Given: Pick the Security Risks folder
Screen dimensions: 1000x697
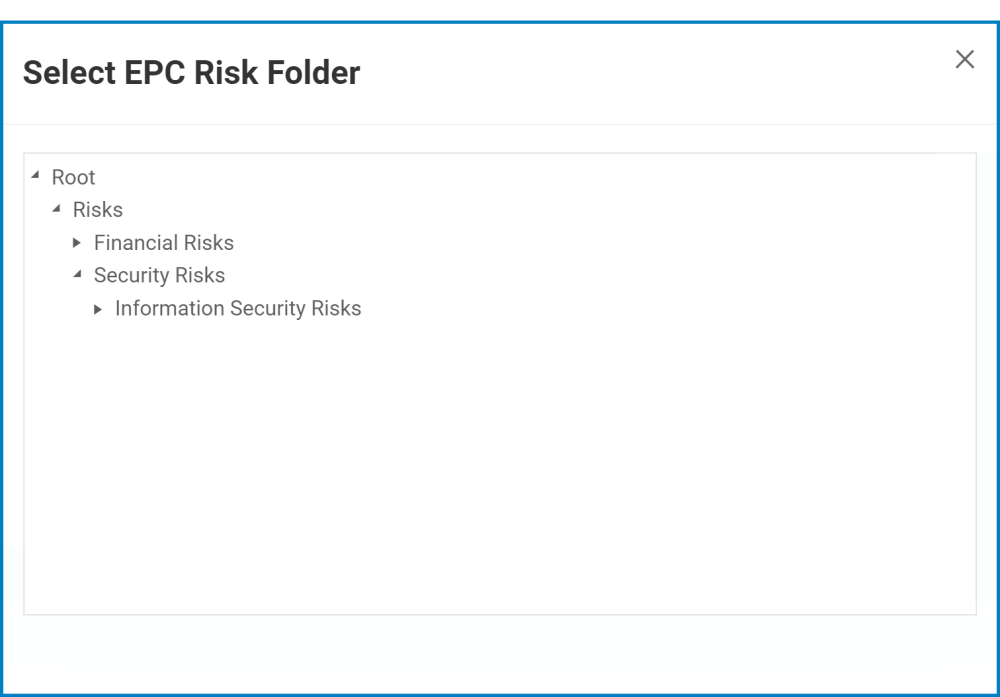Looking at the screenshot, I should tap(159, 276).
